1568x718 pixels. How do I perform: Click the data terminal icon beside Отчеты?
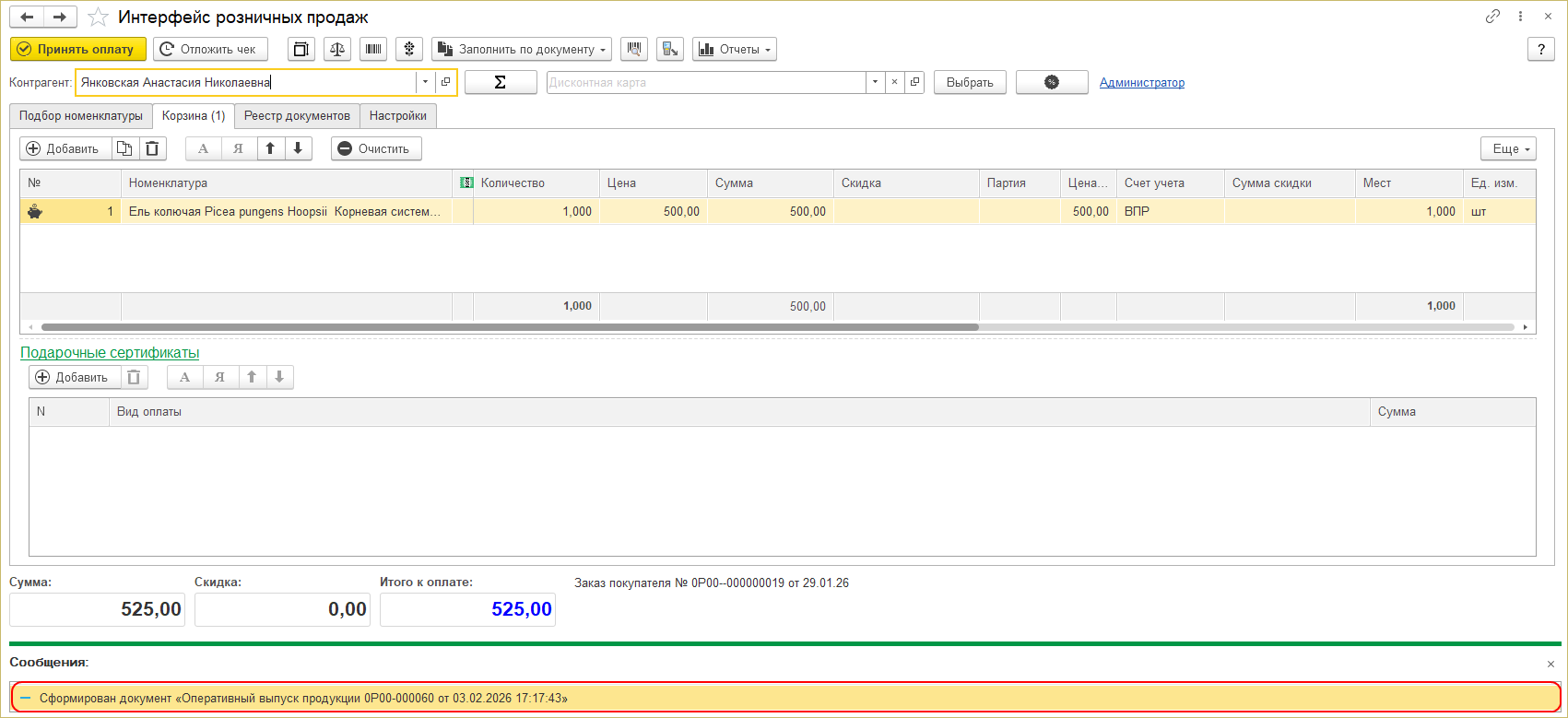click(x=670, y=49)
